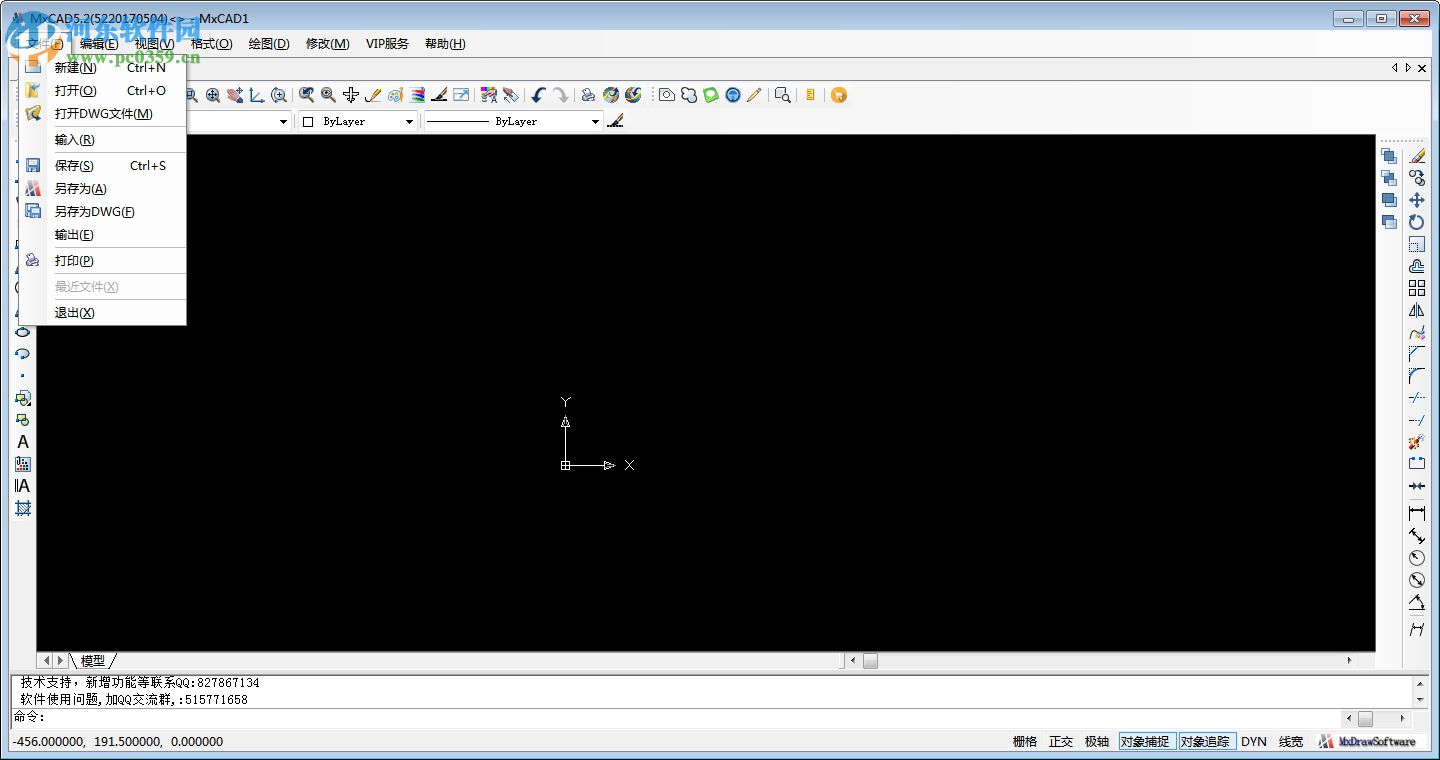Select the Erase tool at top right

[x=1417, y=156]
